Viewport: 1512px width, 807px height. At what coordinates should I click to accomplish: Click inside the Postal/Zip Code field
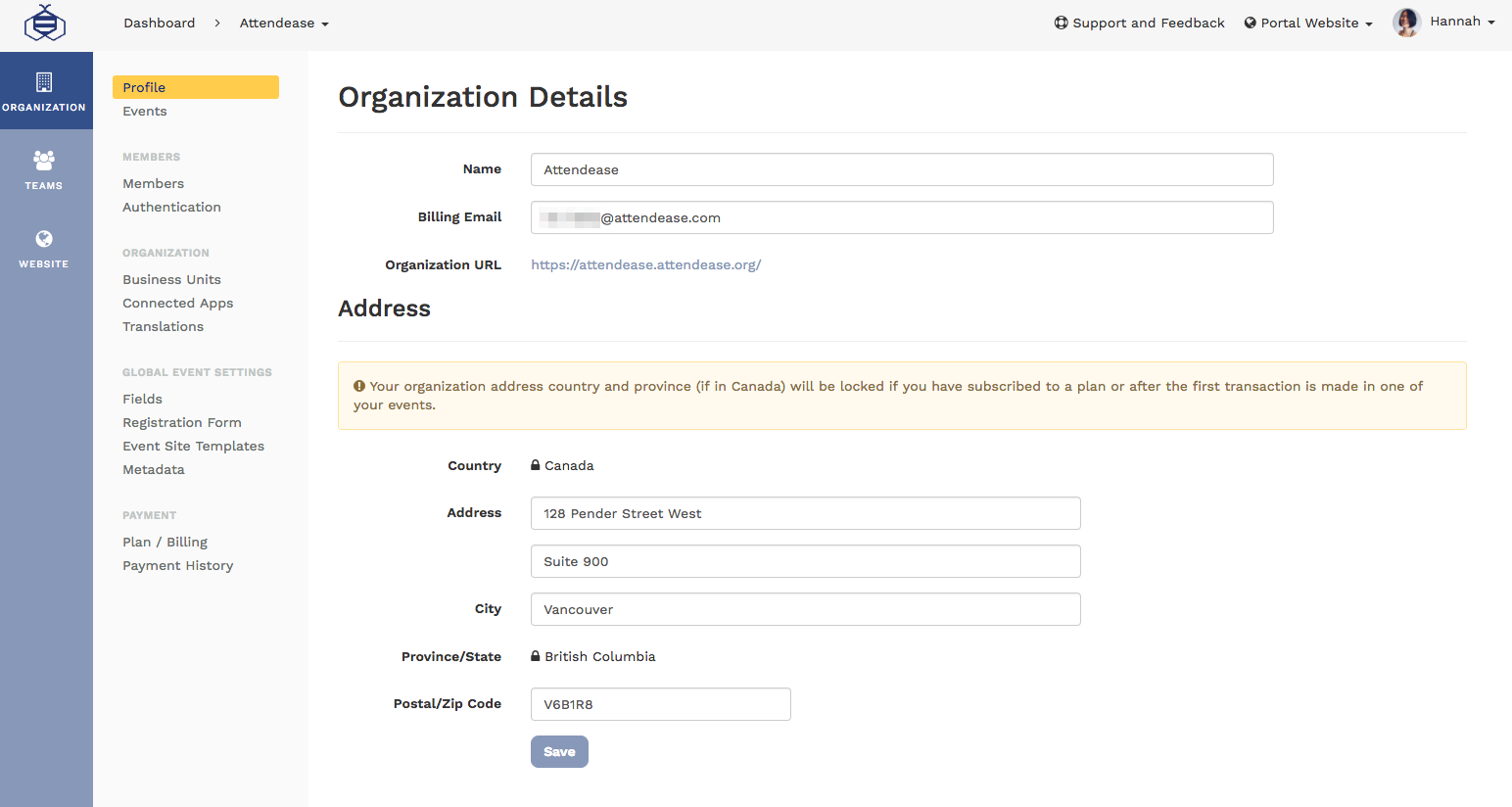660,703
